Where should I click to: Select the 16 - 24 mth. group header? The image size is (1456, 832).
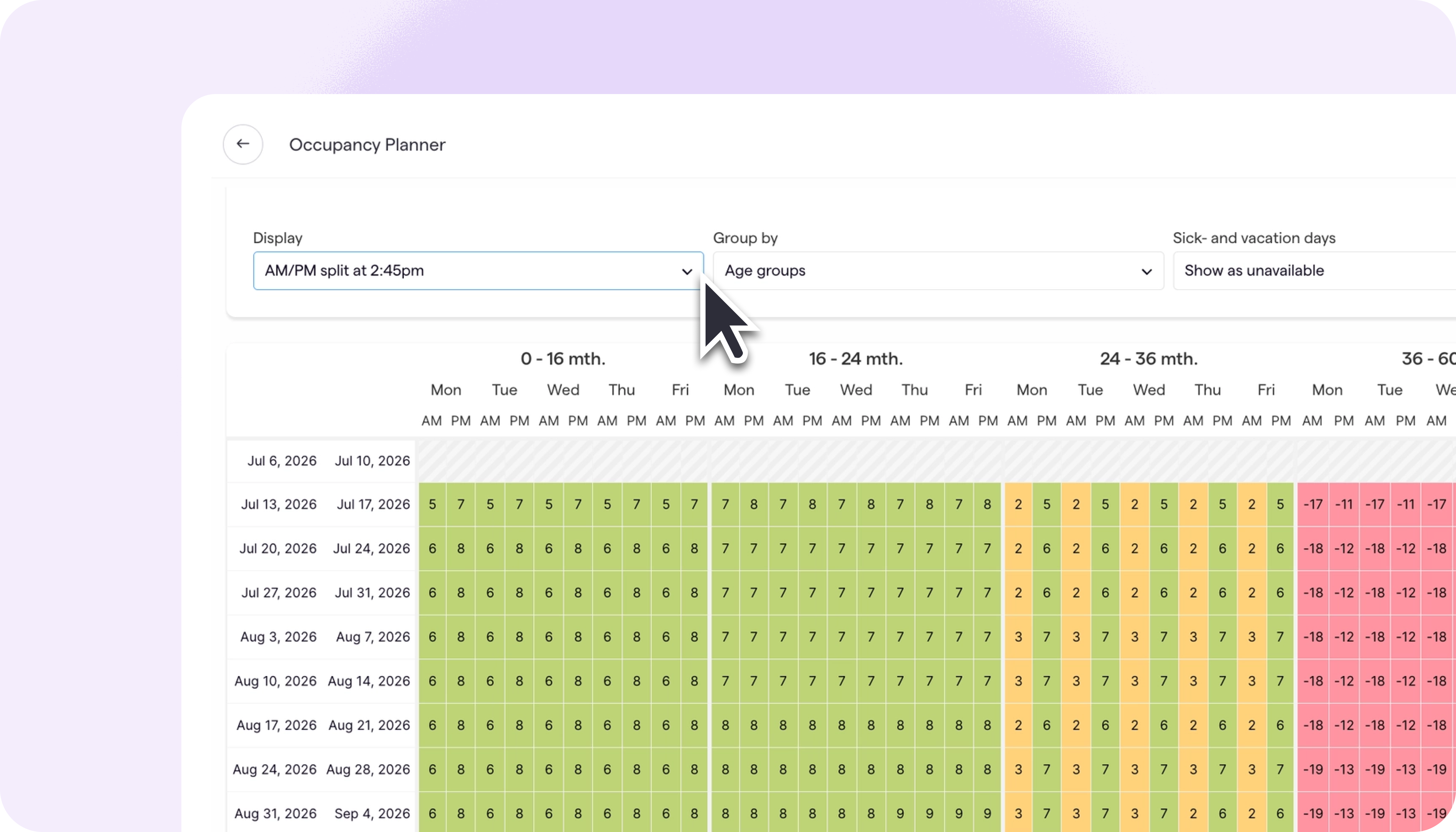[856, 359]
